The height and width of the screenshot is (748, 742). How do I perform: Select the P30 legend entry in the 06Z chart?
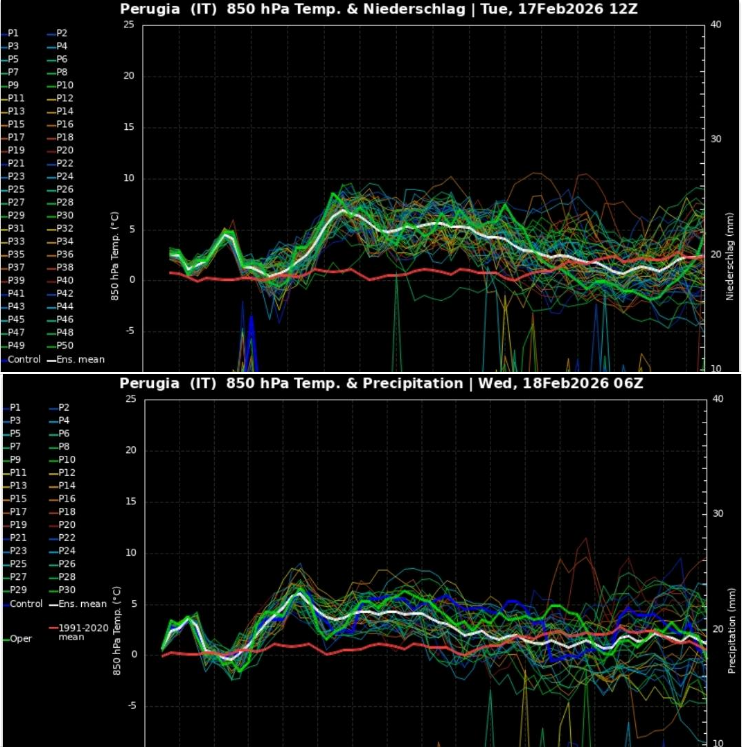[66, 590]
